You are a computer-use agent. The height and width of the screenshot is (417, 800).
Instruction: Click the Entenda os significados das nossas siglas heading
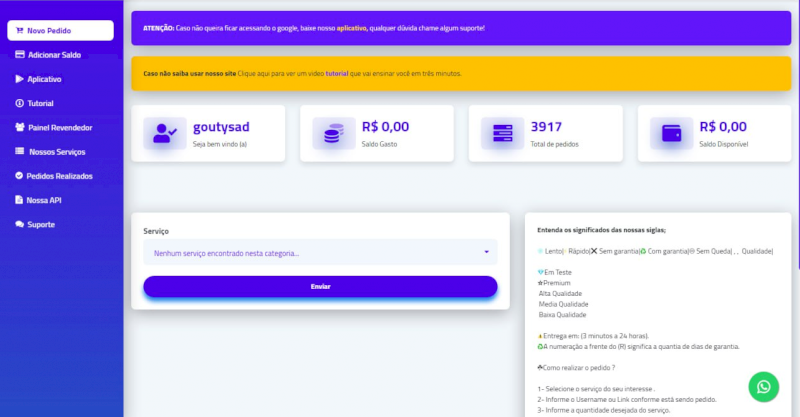(x=601, y=230)
